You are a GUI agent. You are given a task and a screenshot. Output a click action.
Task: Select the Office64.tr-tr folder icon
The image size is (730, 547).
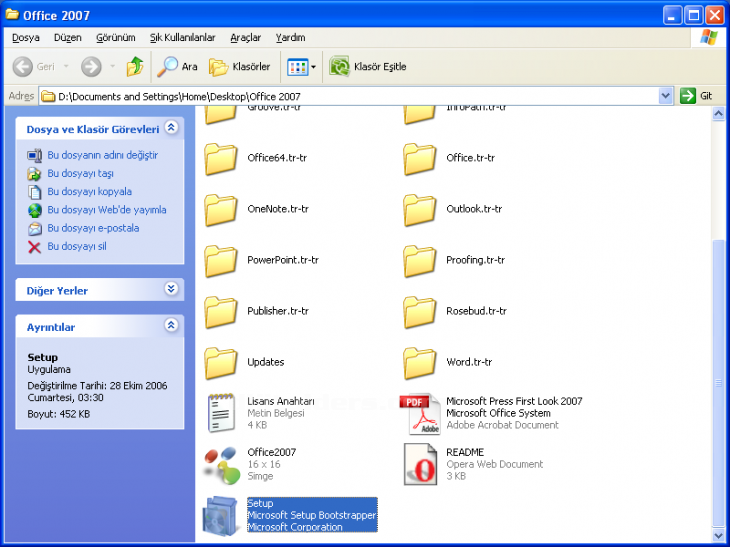click(221, 158)
